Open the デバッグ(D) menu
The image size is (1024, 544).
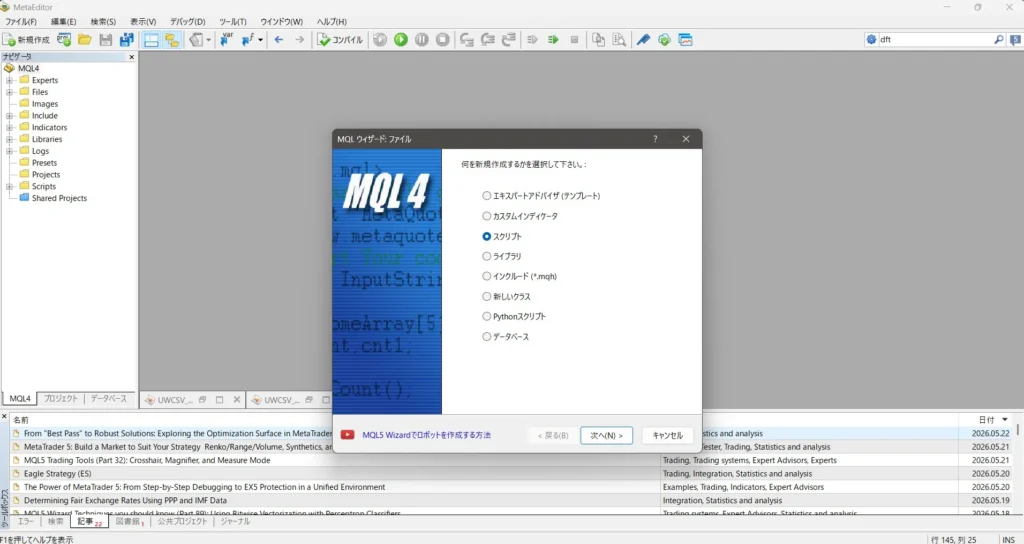[x=187, y=22]
